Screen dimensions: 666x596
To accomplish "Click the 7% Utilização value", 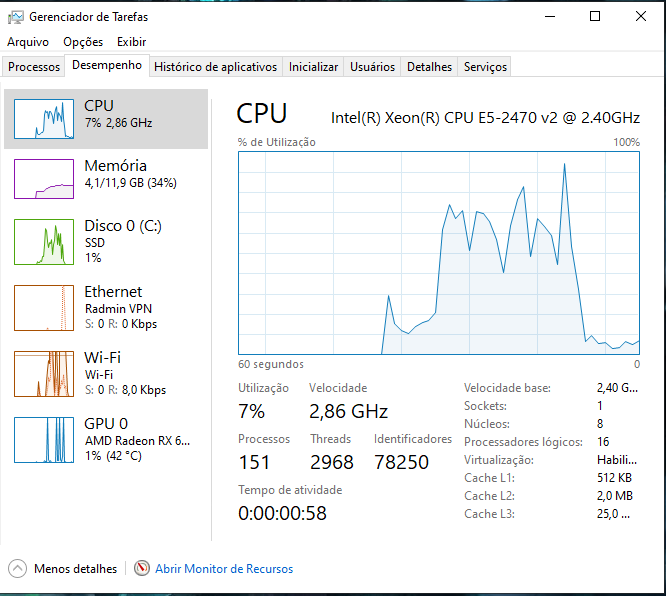I will [251, 411].
